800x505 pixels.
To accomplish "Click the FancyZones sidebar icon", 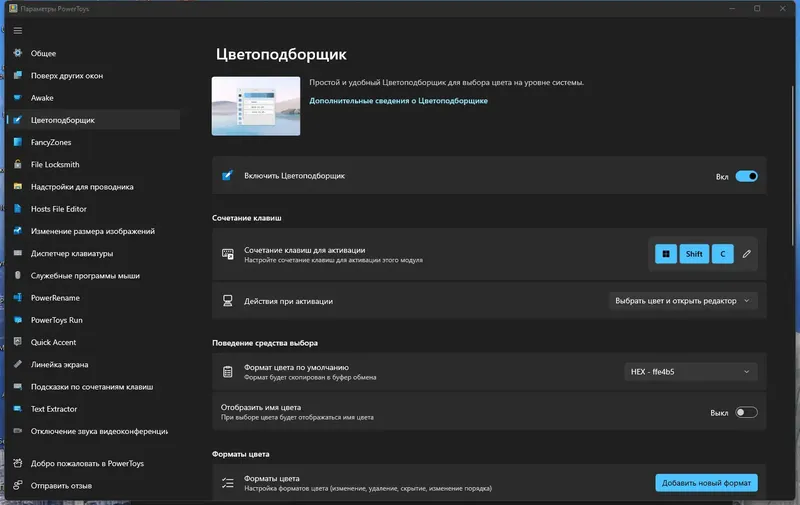I will point(18,142).
